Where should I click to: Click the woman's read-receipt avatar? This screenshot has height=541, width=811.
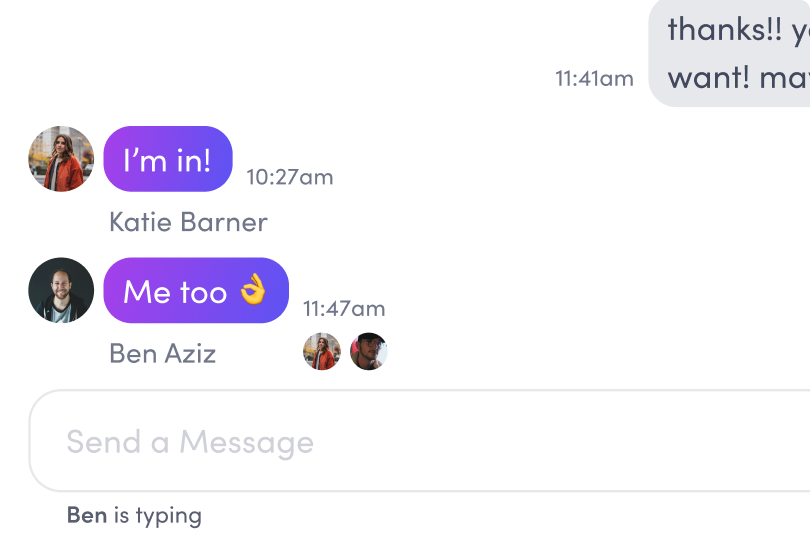point(322,352)
